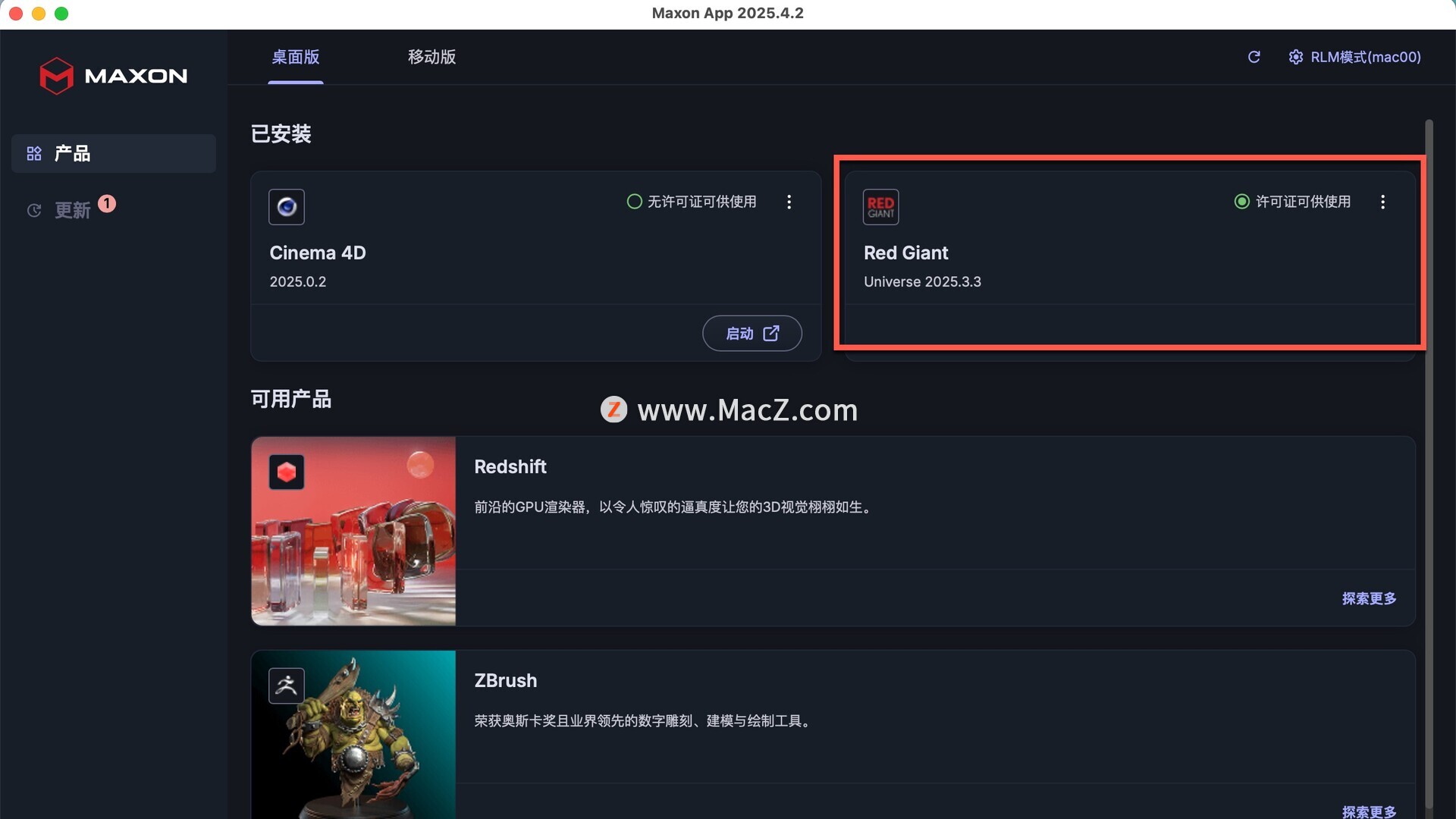Open Cinema 4D three-dot options menu
The height and width of the screenshot is (819, 1456).
[789, 202]
